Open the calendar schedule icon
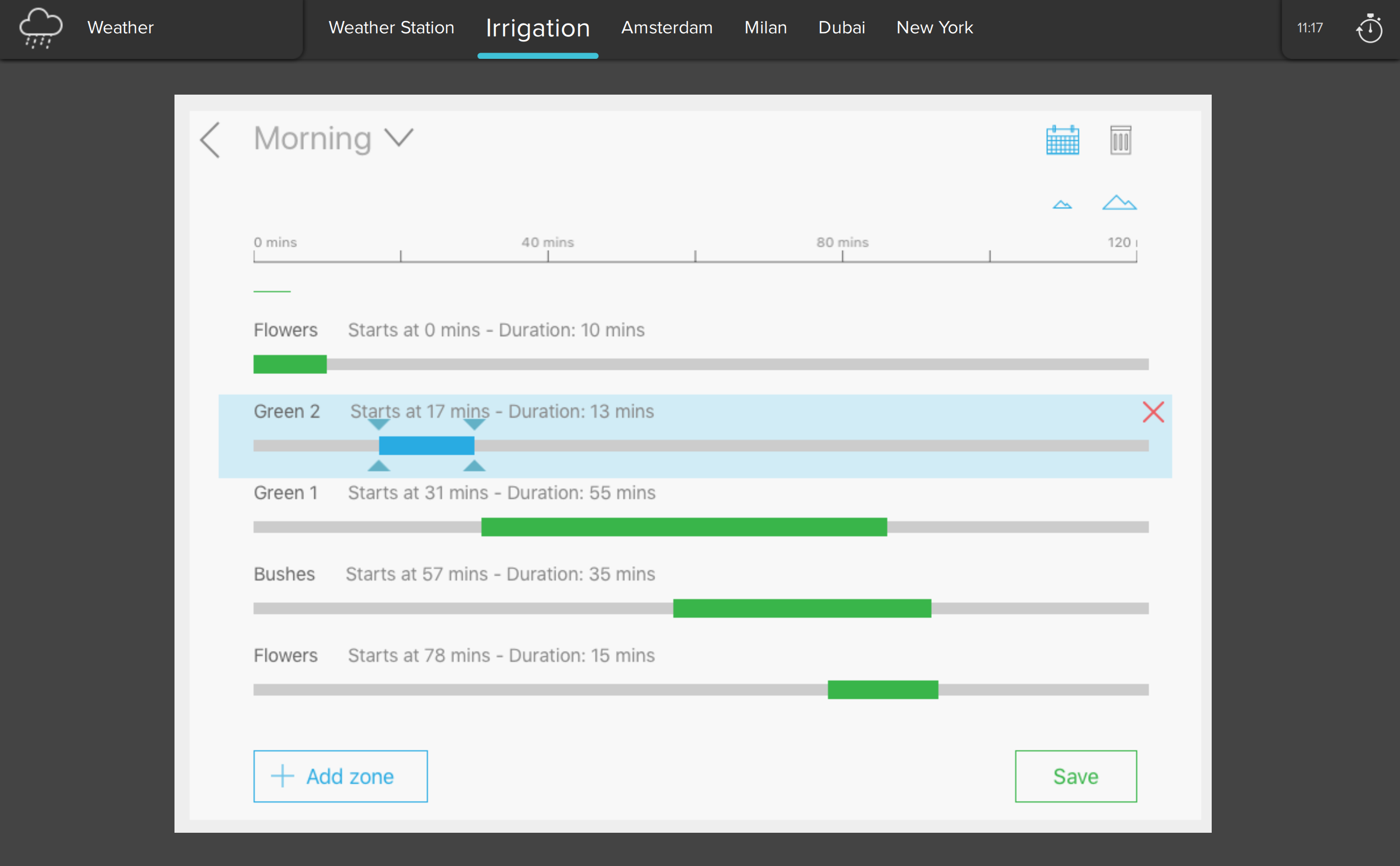The image size is (1400, 866). pos(1063,140)
